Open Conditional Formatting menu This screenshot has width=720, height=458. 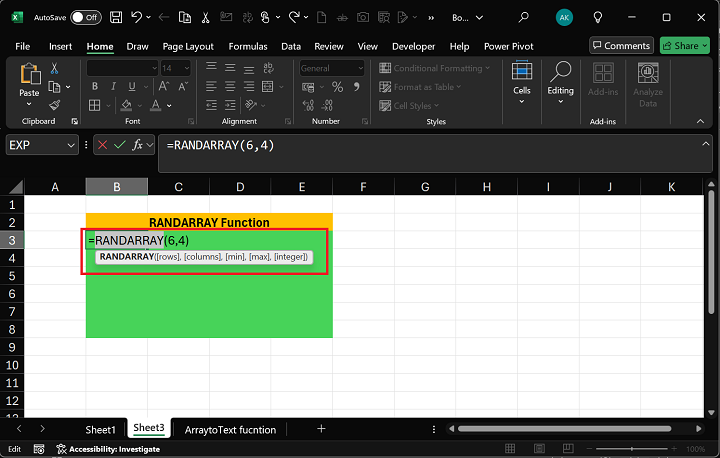pos(434,68)
